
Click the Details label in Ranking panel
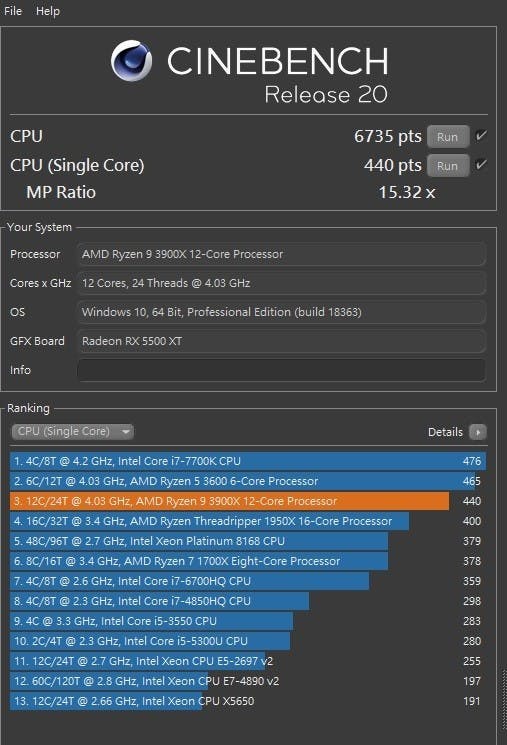(x=445, y=432)
